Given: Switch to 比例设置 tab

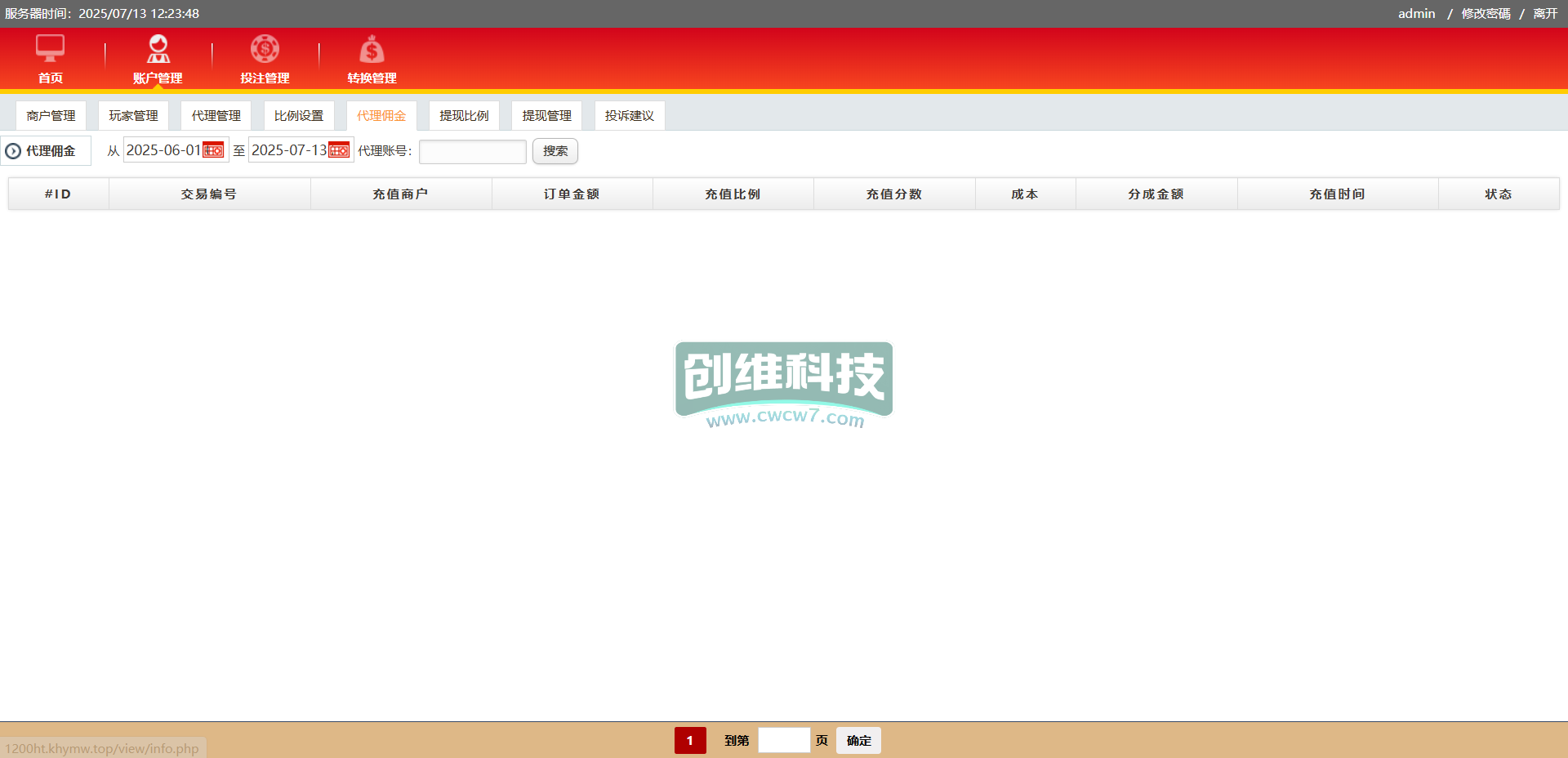Looking at the screenshot, I should click(299, 116).
